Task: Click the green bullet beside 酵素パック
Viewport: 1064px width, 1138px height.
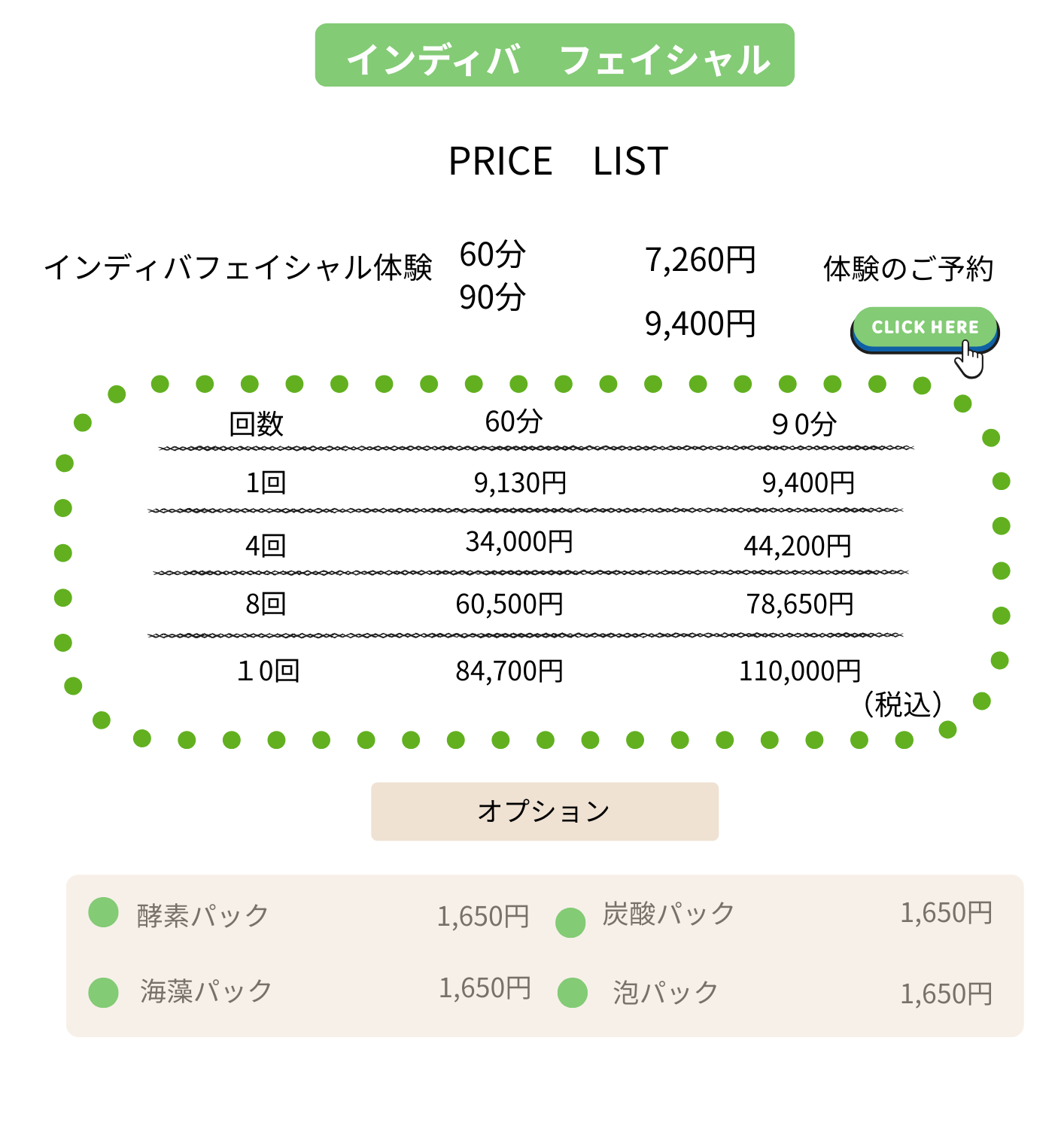Action: [x=104, y=912]
